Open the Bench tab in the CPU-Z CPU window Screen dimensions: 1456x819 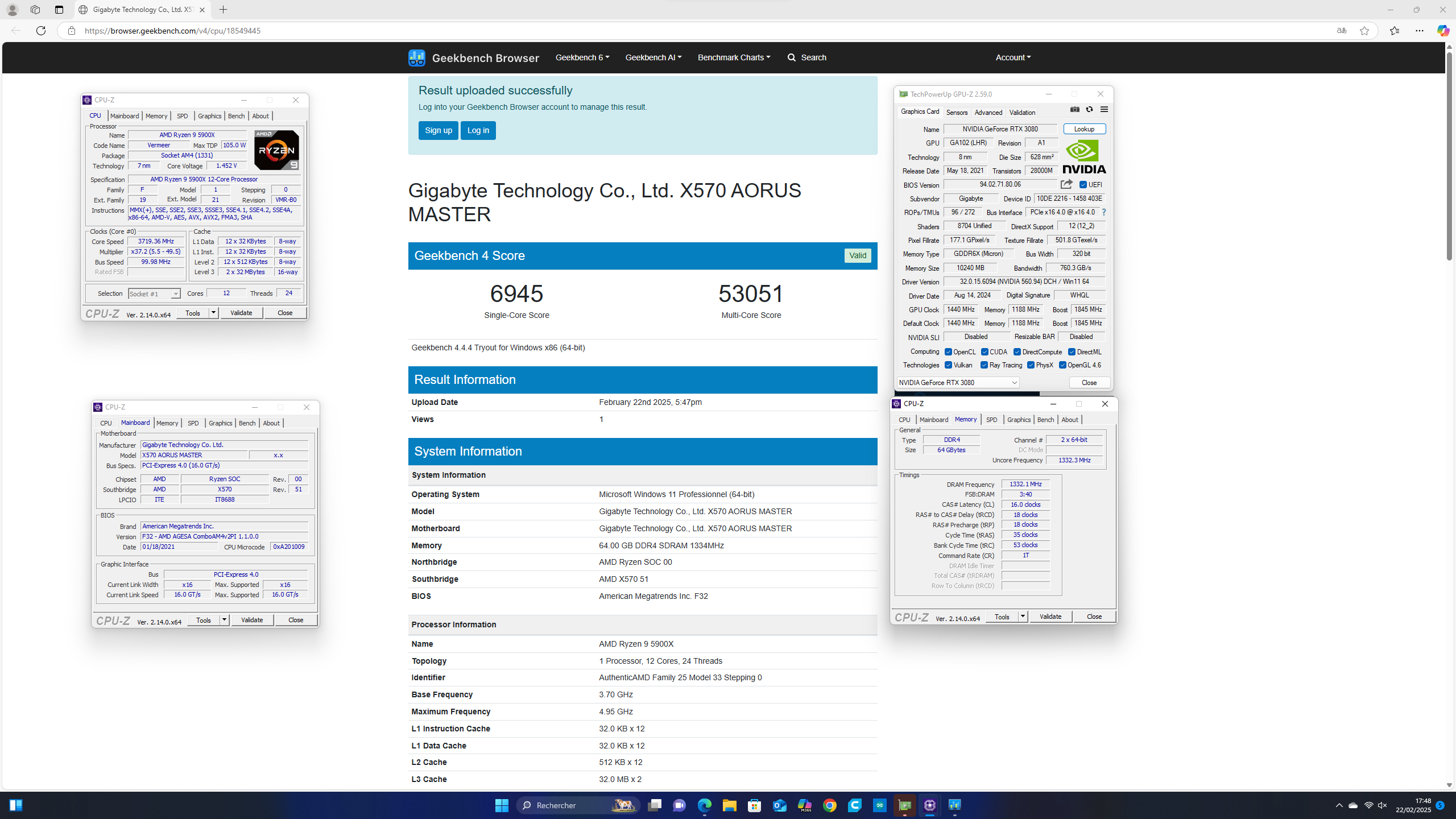tap(237, 116)
